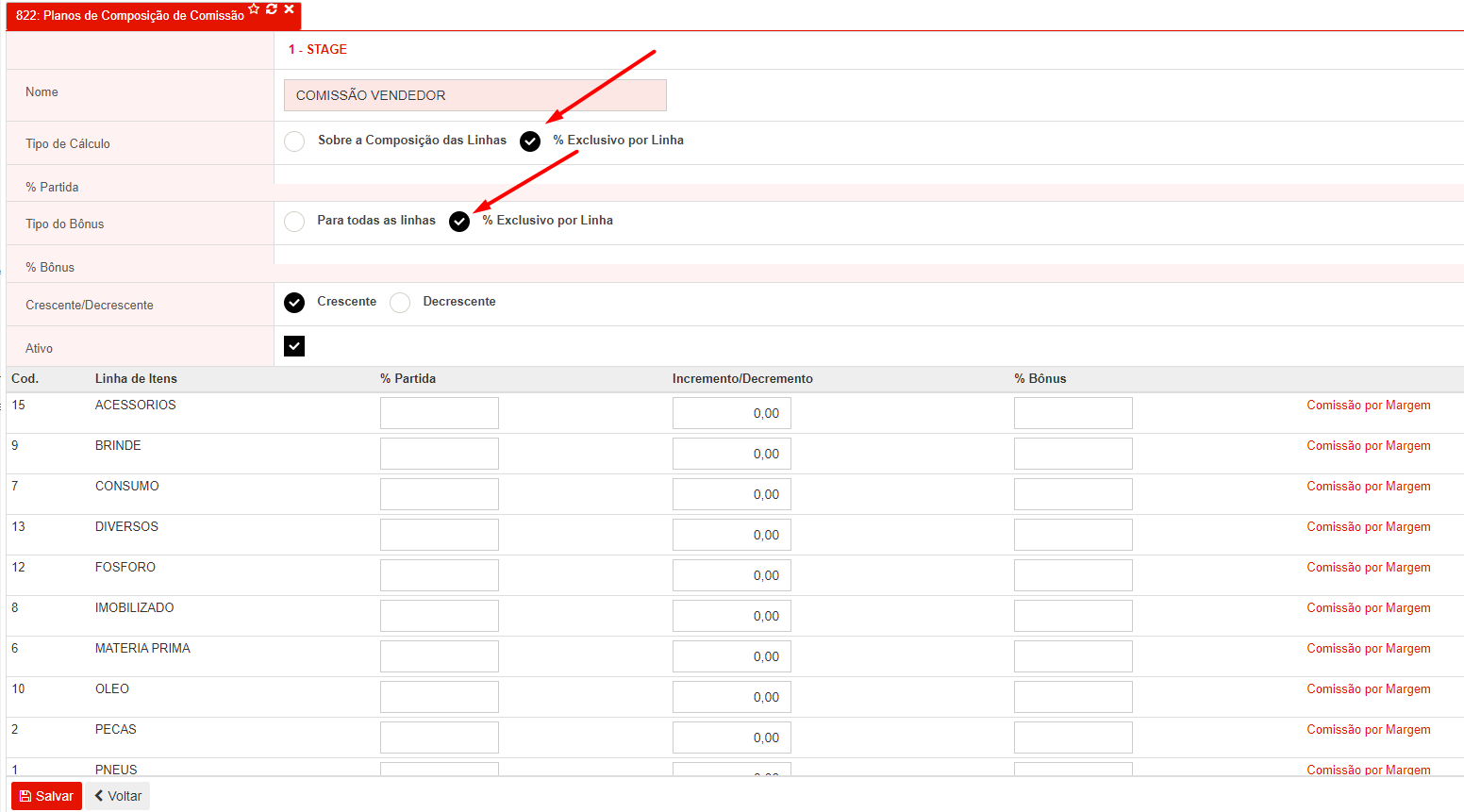Viewport: 1464px width, 812px height.
Task: Click % Bônus field for DIVERSOS
Action: pos(1073,535)
